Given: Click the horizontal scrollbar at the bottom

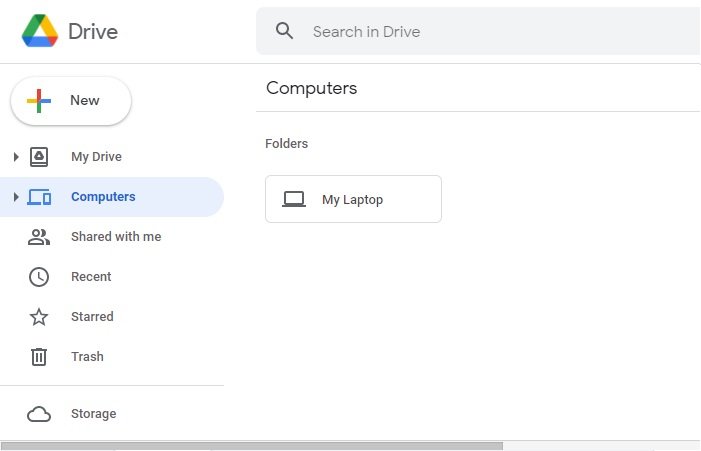Looking at the screenshot, I should pos(252,446).
